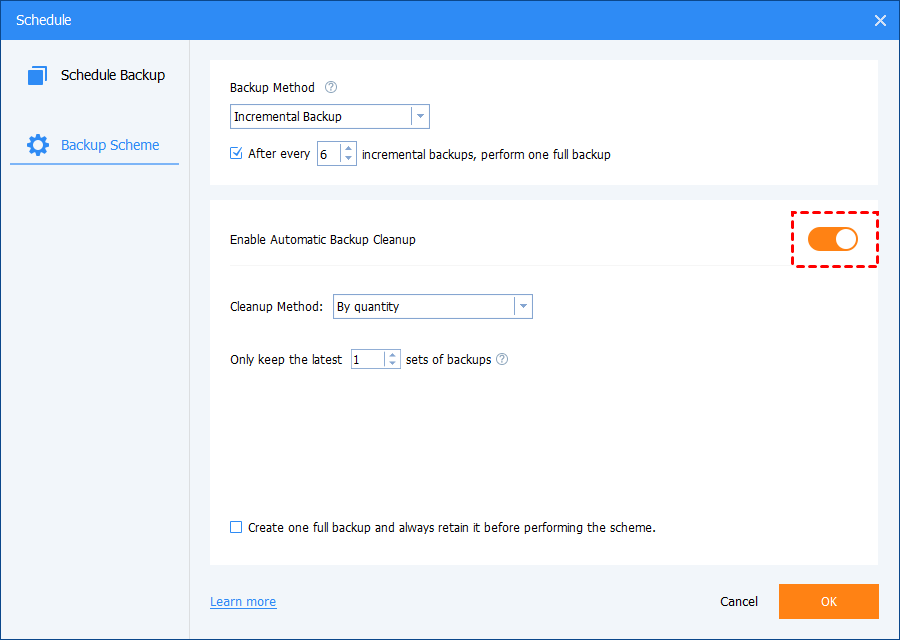Click Cancel to discard changes
This screenshot has height=640, width=900.
(739, 602)
